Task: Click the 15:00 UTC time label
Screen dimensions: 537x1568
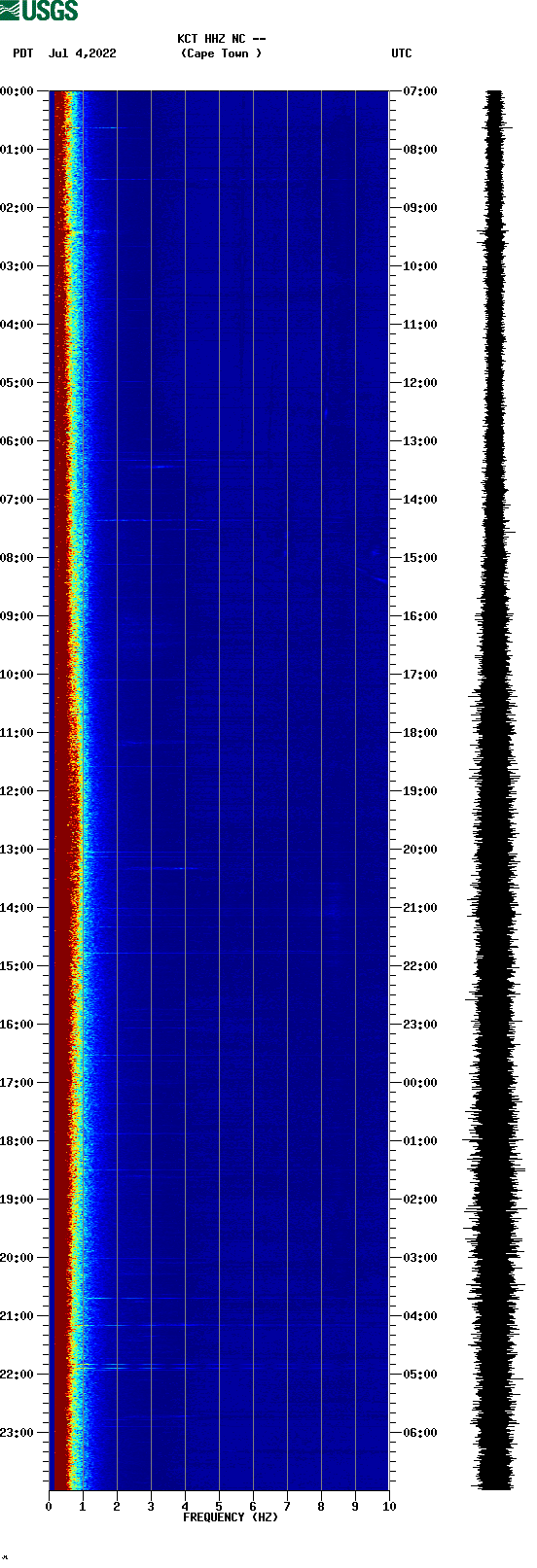Action: click(420, 558)
